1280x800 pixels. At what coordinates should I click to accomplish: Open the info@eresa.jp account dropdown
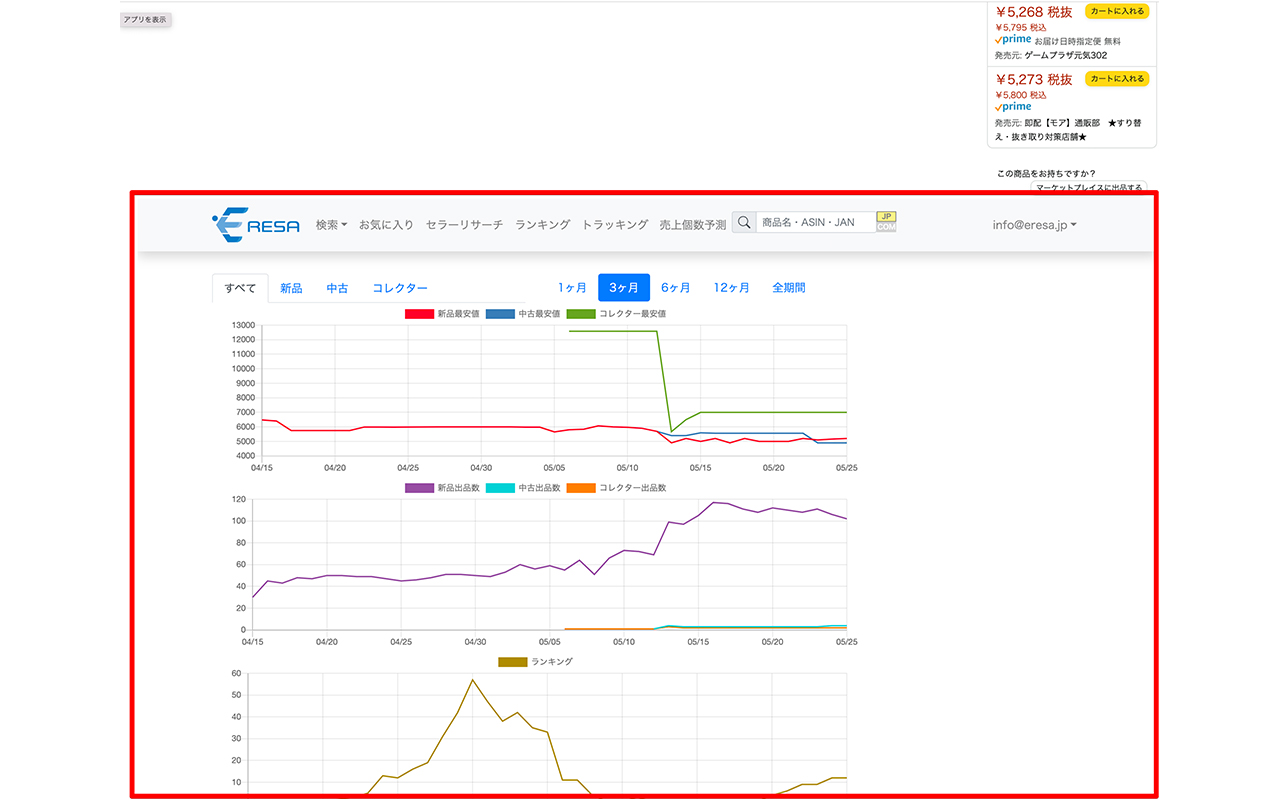click(x=1035, y=225)
